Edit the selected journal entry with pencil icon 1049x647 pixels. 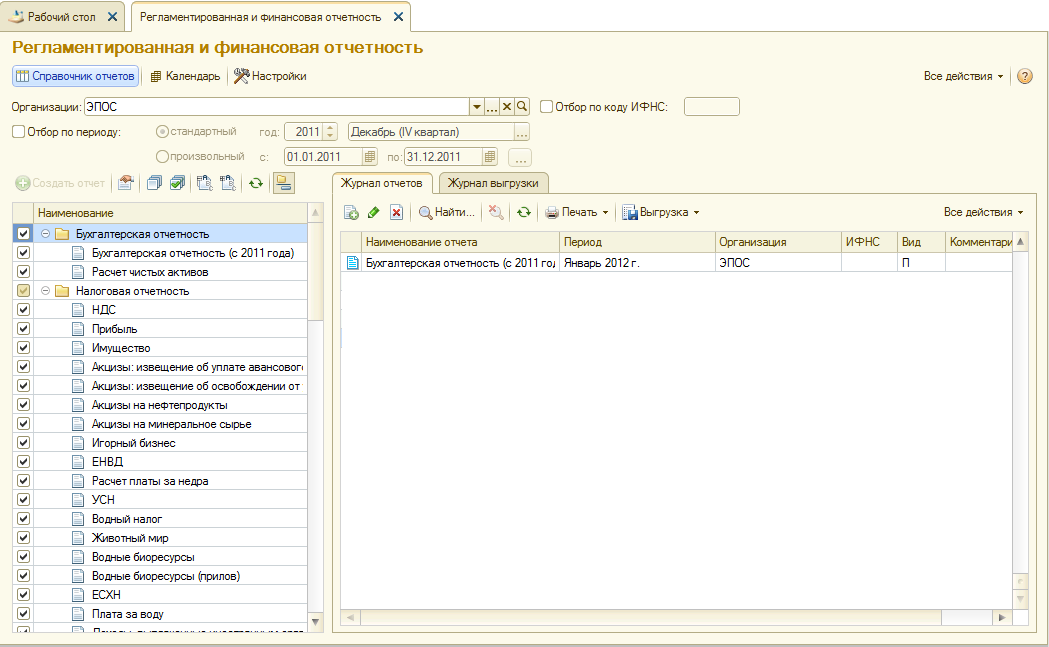coord(374,212)
